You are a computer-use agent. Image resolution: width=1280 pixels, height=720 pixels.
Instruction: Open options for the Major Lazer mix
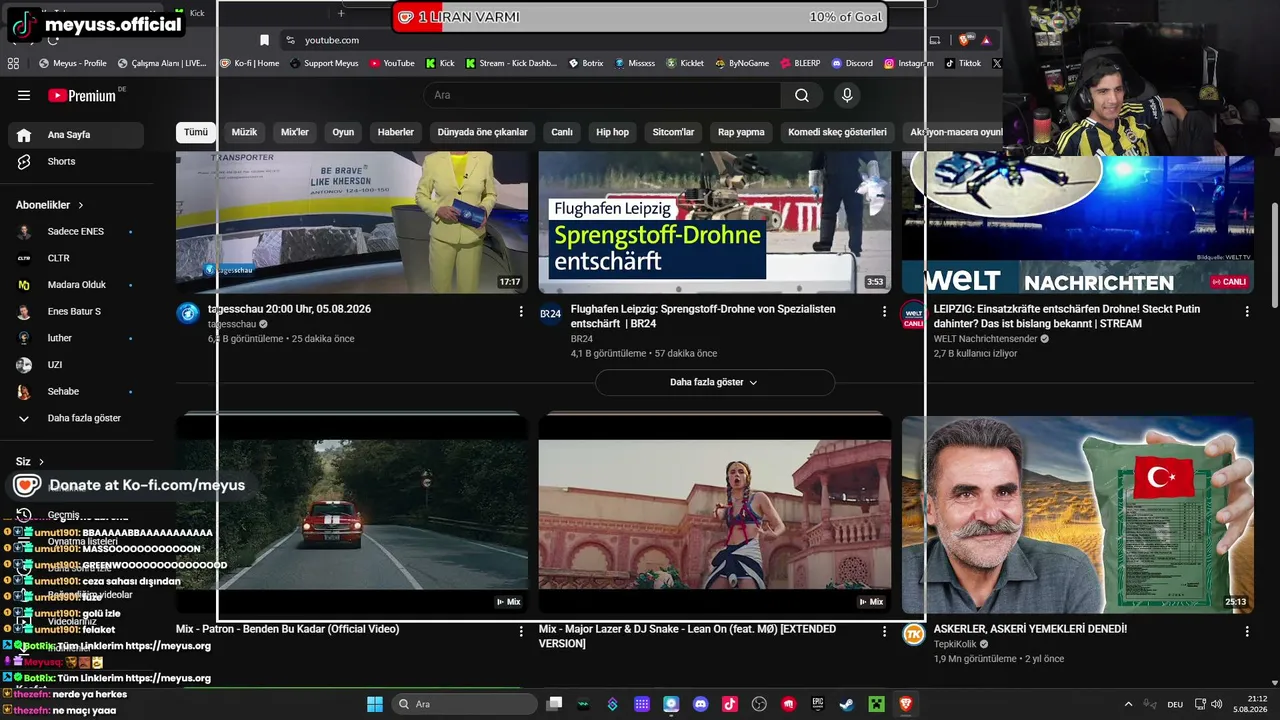point(884,632)
